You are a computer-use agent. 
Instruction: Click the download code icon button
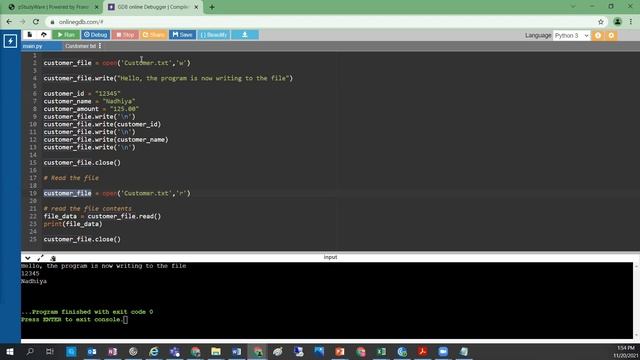tap(244, 35)
